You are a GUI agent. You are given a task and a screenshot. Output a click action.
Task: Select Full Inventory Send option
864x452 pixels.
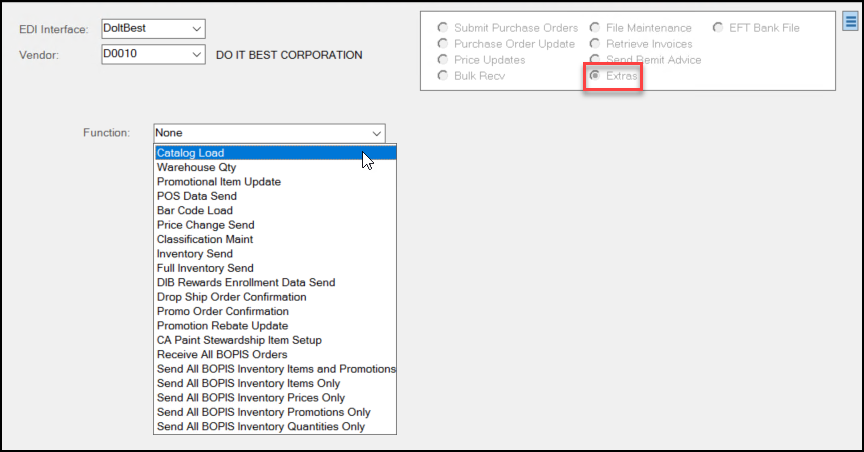click(205, 268)
